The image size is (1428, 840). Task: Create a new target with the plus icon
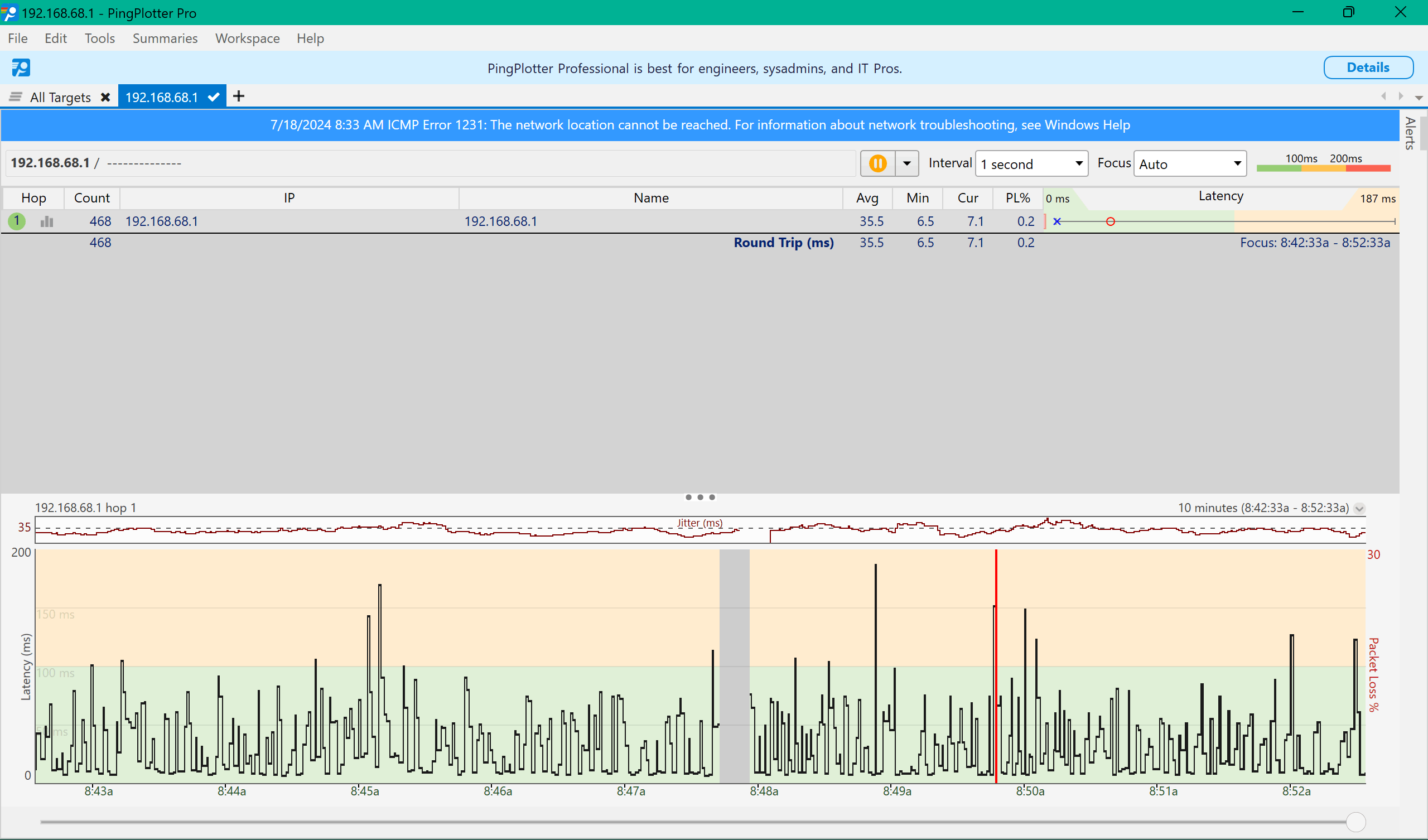(x=238, y=96)
